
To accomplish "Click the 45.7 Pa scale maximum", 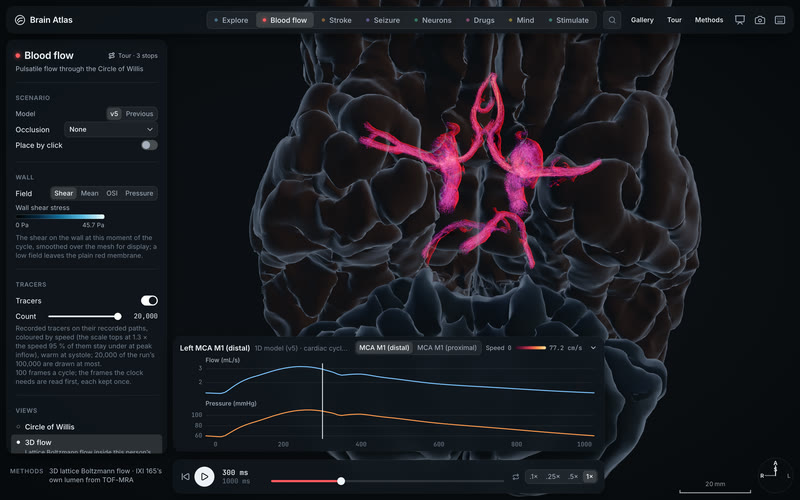I will click(x=93, y=225).
